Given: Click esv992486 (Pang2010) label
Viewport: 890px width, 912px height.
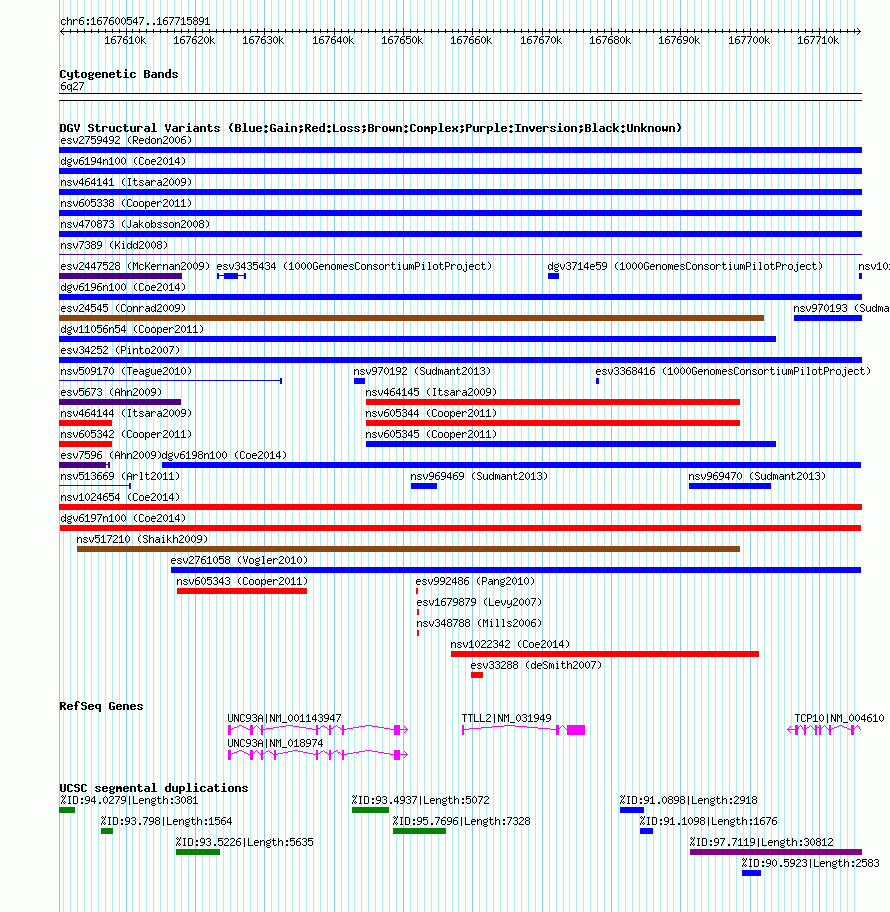Looking at the screenshot, I should pos(475,581).
